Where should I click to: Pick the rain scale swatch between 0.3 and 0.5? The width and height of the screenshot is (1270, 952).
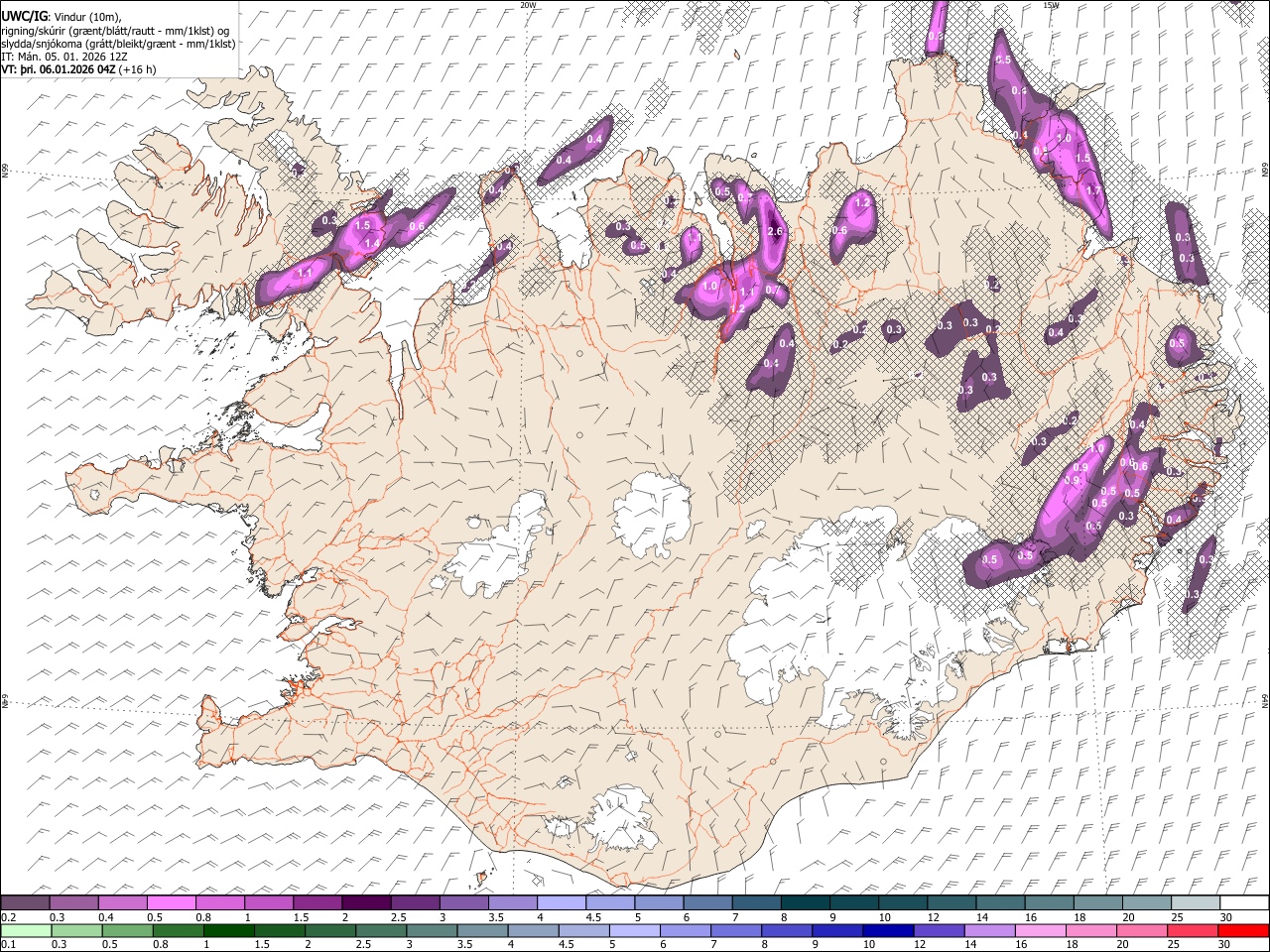click(76, 930)
